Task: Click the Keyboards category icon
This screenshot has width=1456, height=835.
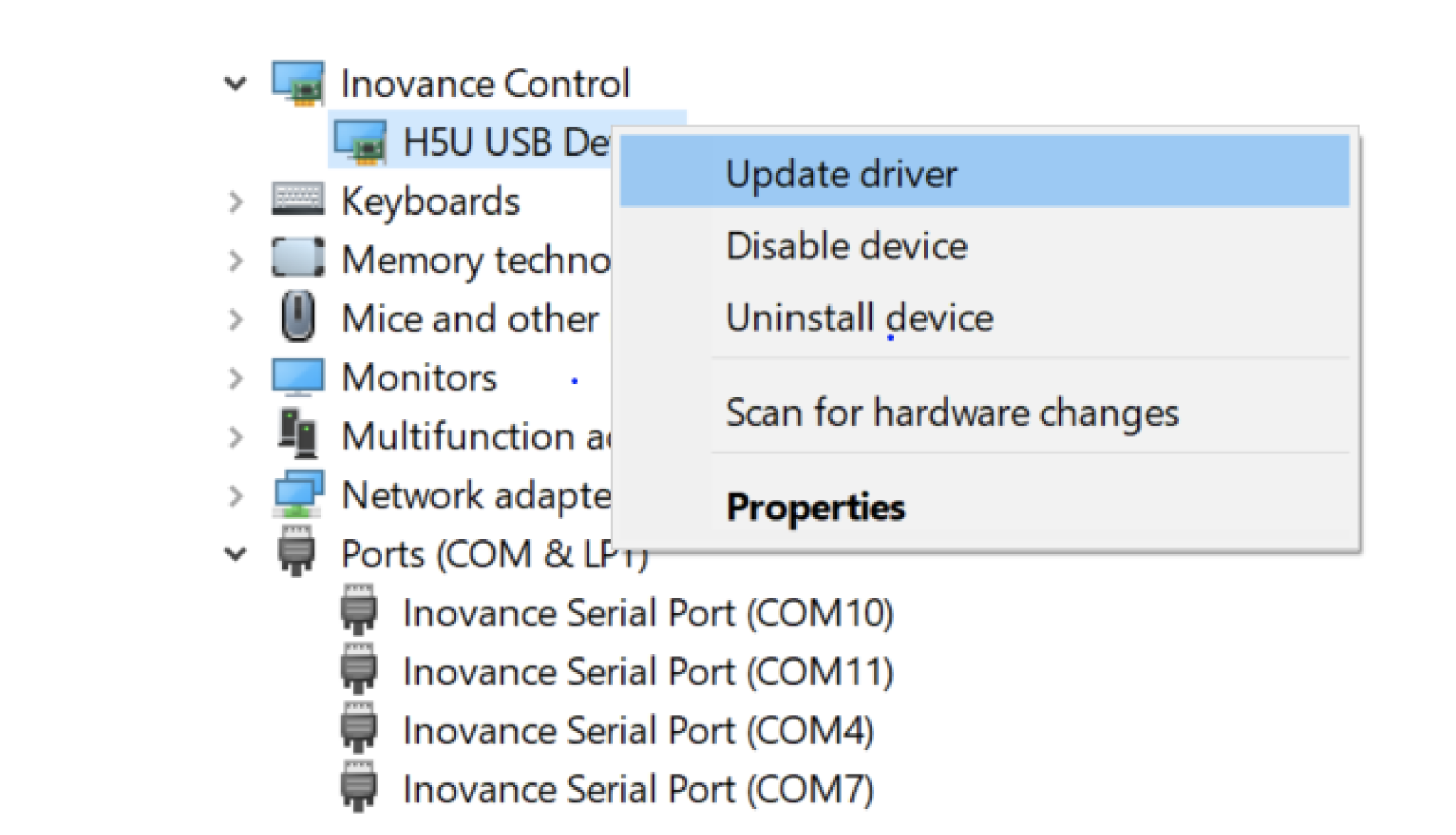Action: [298, 200]
